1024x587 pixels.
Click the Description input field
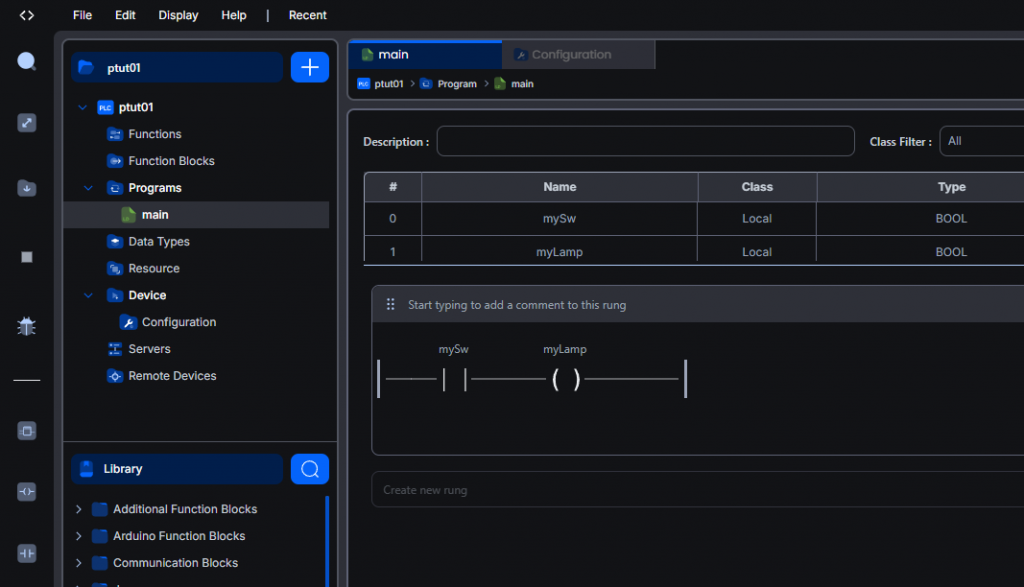(x=645, y=141)
